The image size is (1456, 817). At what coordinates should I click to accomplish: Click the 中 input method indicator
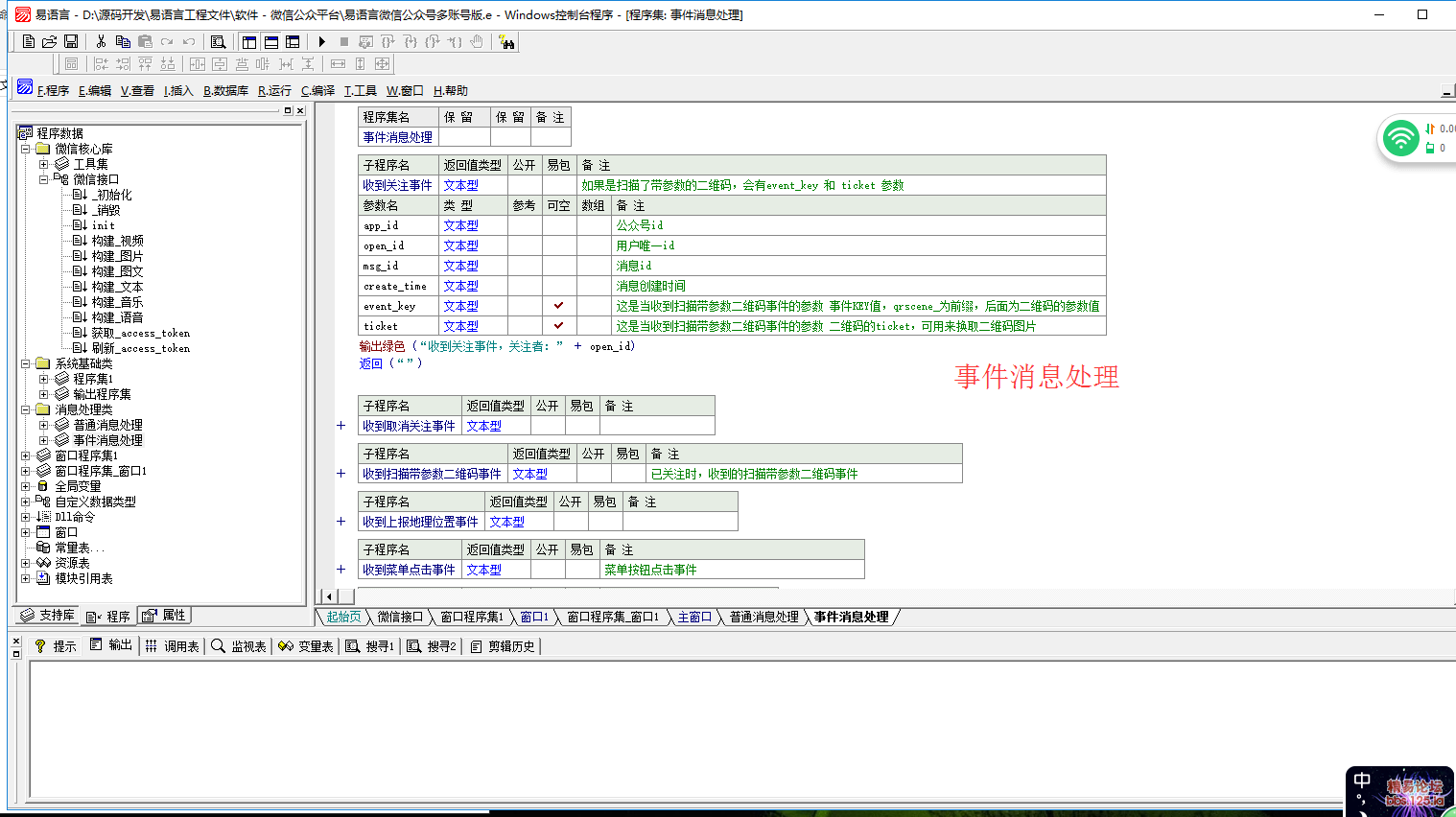pos(1361,782)
